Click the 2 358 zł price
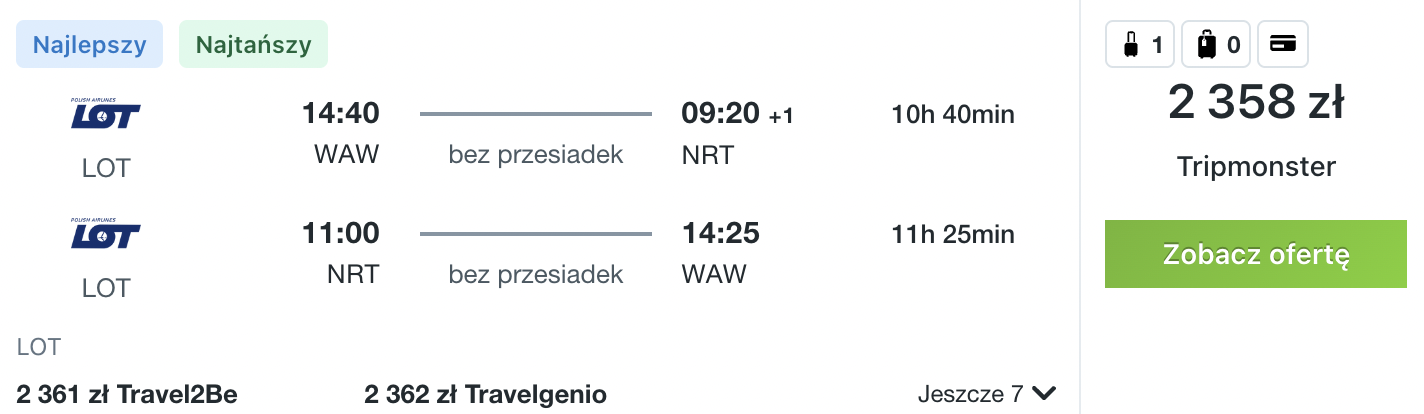 point(1256,104)
